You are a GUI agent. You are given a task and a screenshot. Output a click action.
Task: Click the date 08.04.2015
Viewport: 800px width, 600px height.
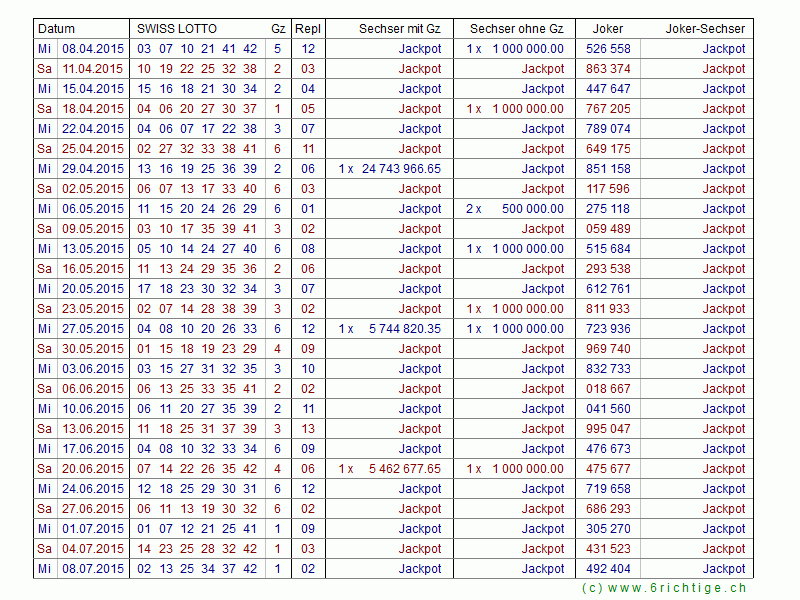[93, 49]
